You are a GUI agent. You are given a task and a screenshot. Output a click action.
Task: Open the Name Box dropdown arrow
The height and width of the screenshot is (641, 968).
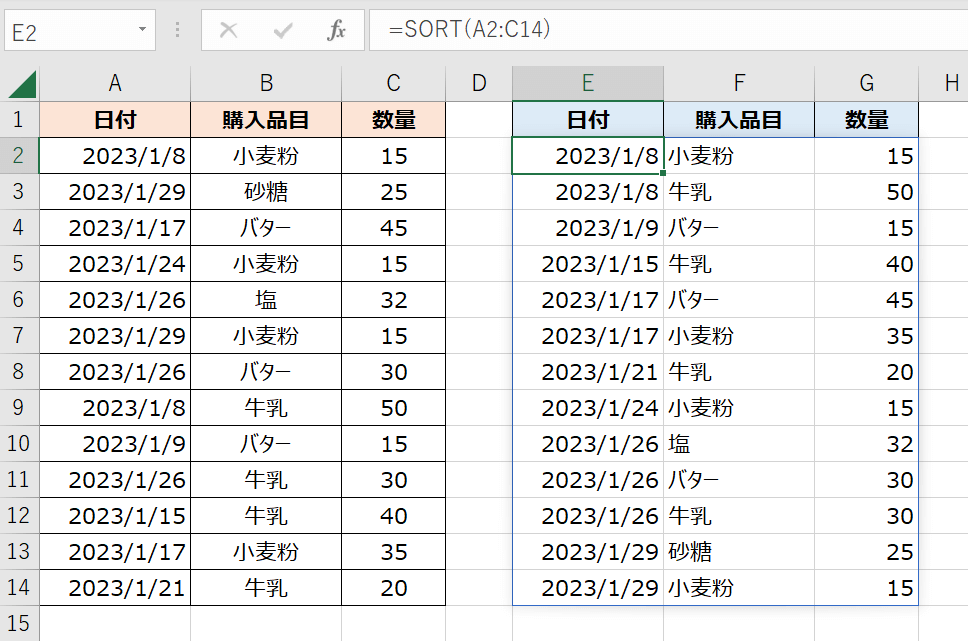click(143, 31)
